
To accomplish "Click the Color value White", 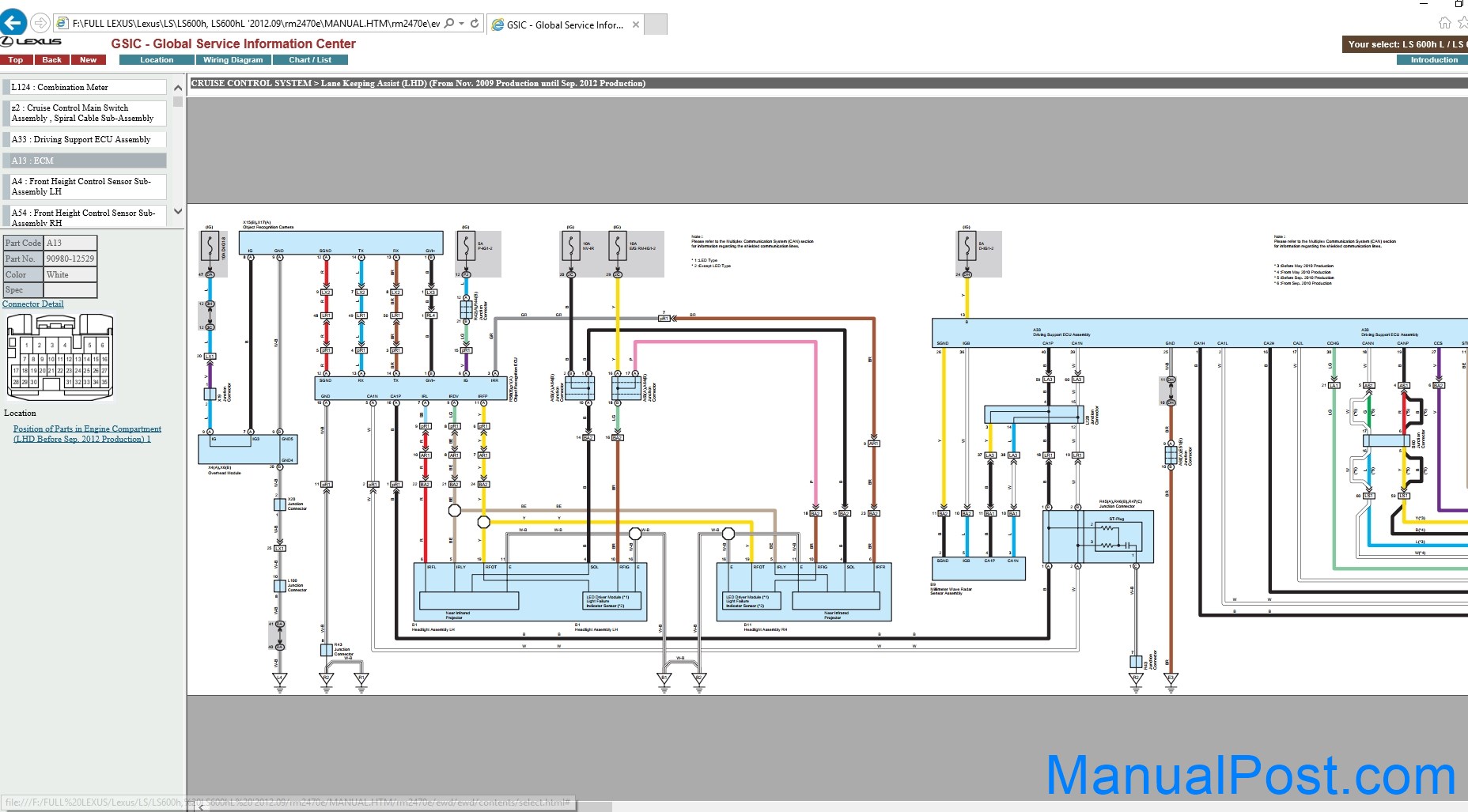I will click(70, 274).
